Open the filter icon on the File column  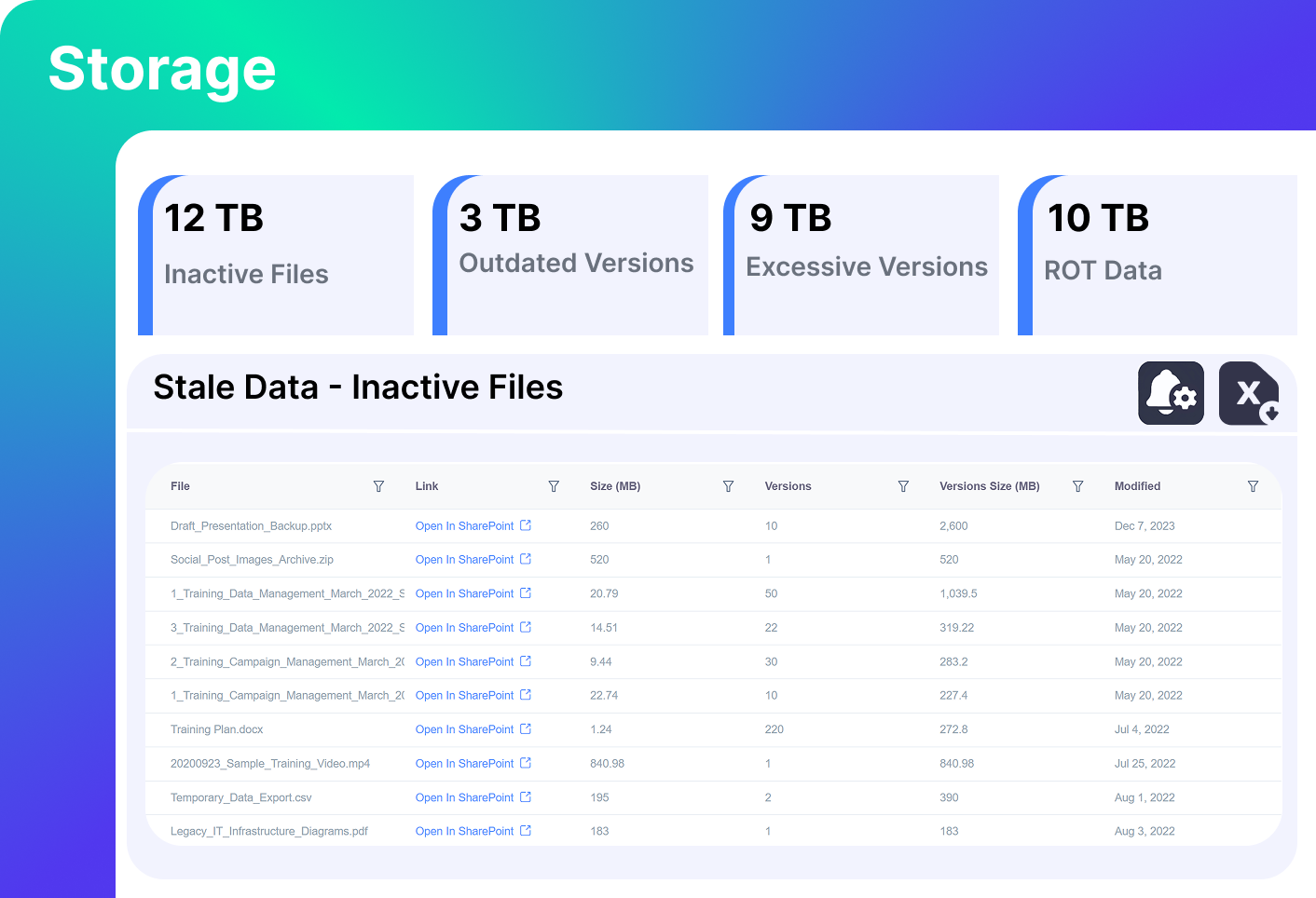[379, 485]
